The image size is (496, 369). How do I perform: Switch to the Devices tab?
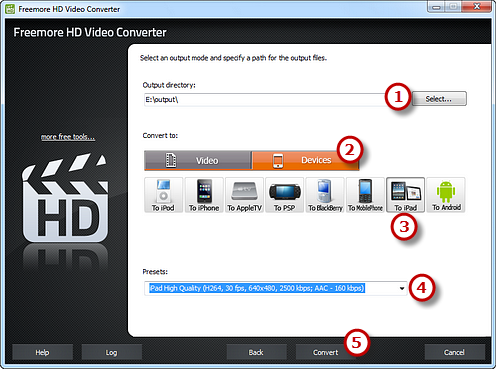tap(305, 160)
